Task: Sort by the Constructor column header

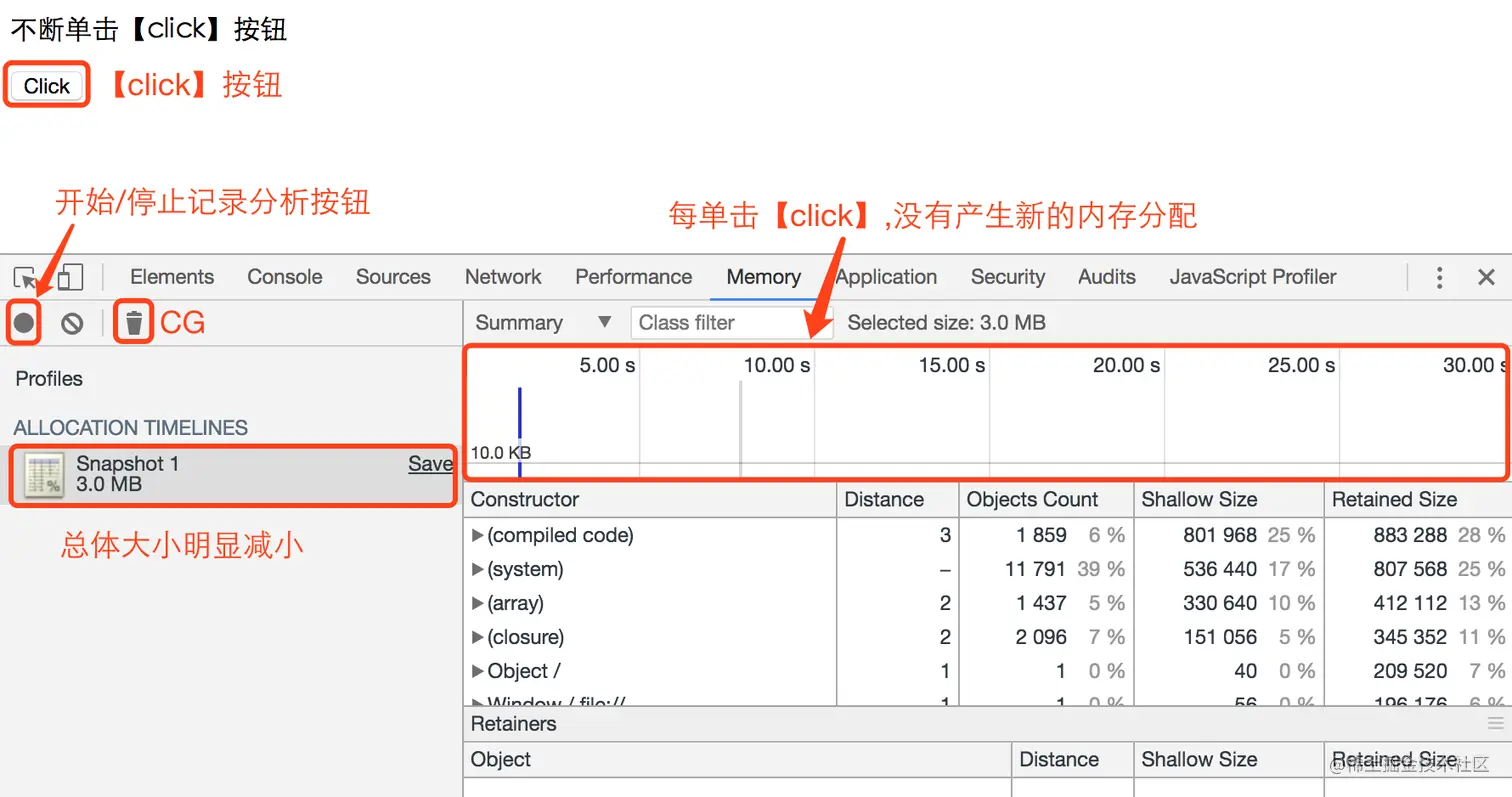Action: click(650, 500)
